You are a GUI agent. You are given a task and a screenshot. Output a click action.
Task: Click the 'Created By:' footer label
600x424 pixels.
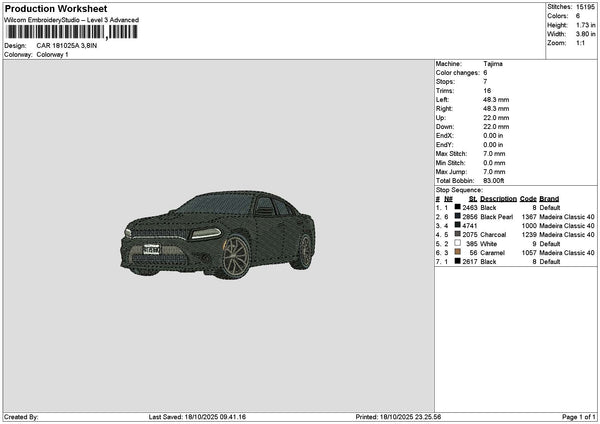click(21, 417)
